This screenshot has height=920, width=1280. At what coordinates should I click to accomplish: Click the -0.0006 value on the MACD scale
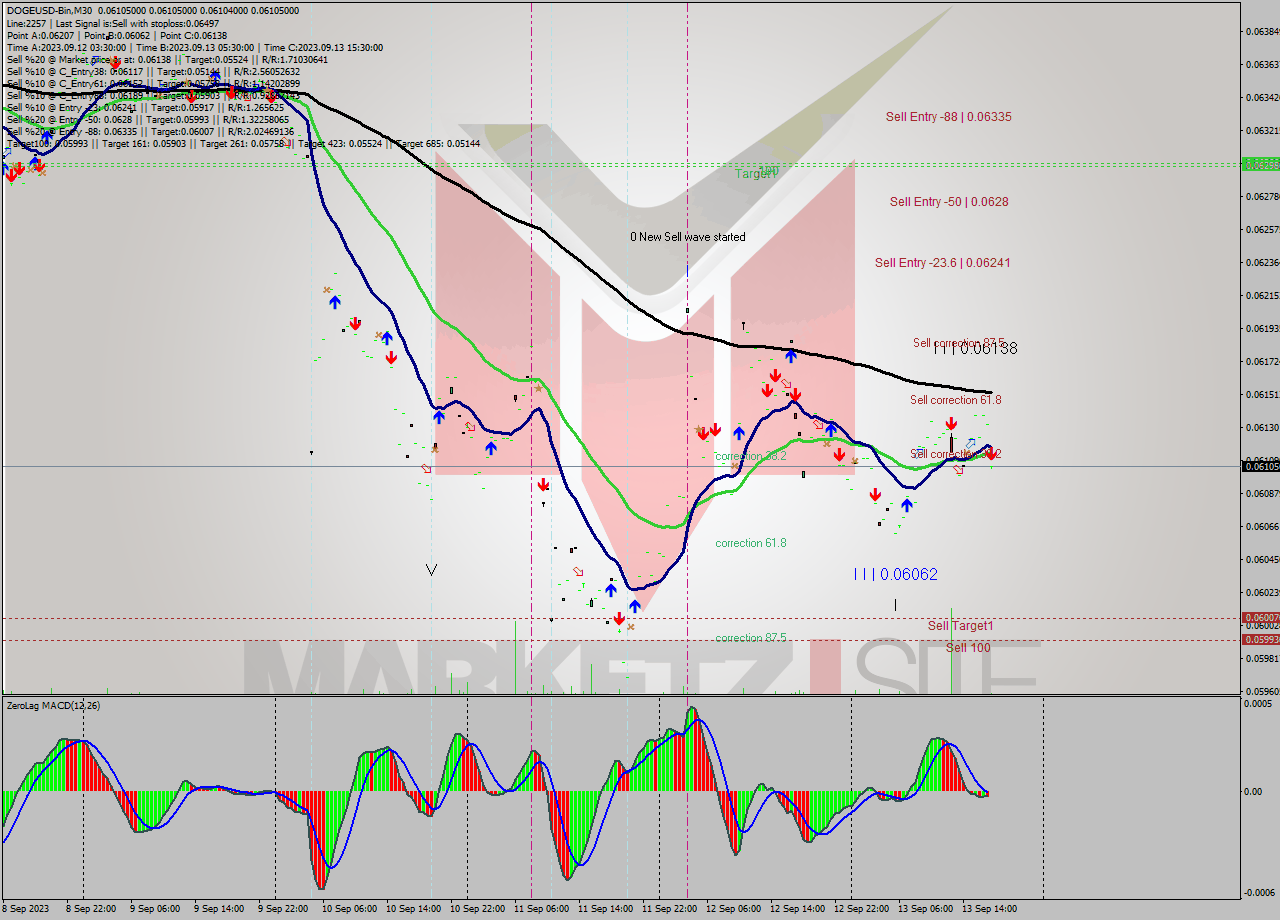(x=1258, y=893)
